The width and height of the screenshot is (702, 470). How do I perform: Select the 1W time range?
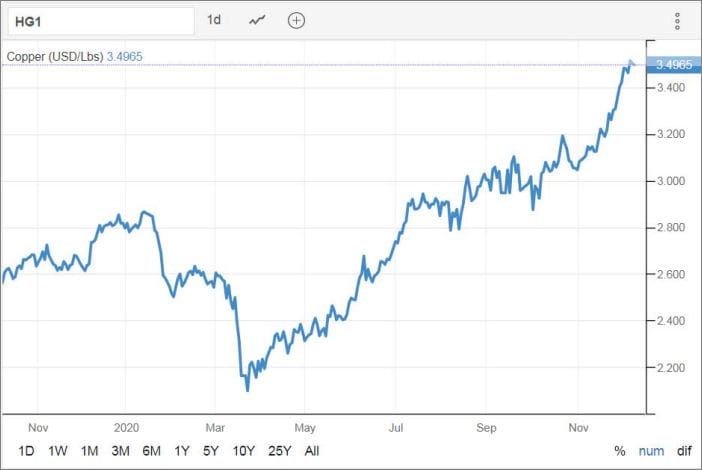58,451
